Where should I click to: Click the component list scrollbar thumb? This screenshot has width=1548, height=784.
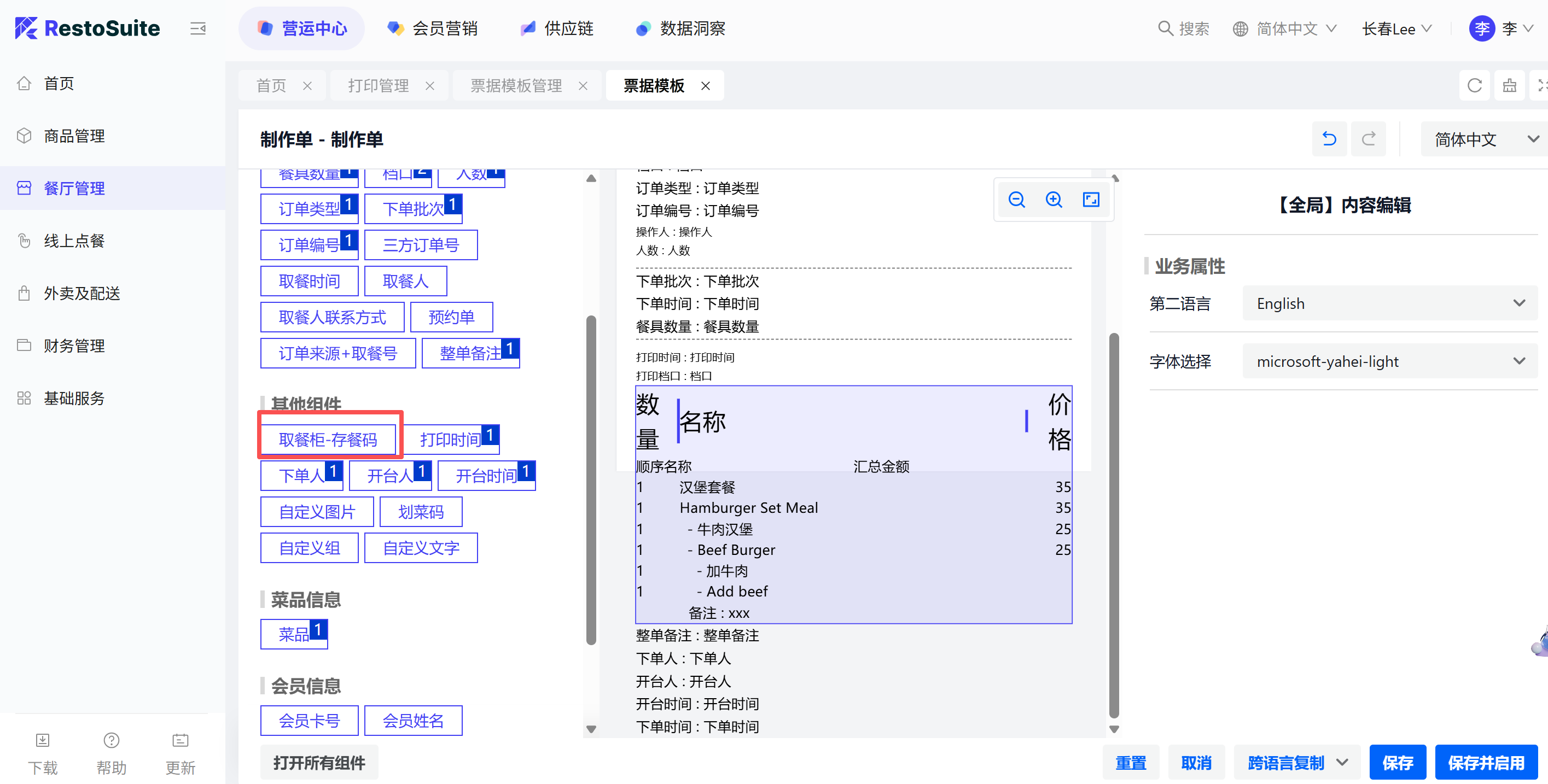(591, 481)
